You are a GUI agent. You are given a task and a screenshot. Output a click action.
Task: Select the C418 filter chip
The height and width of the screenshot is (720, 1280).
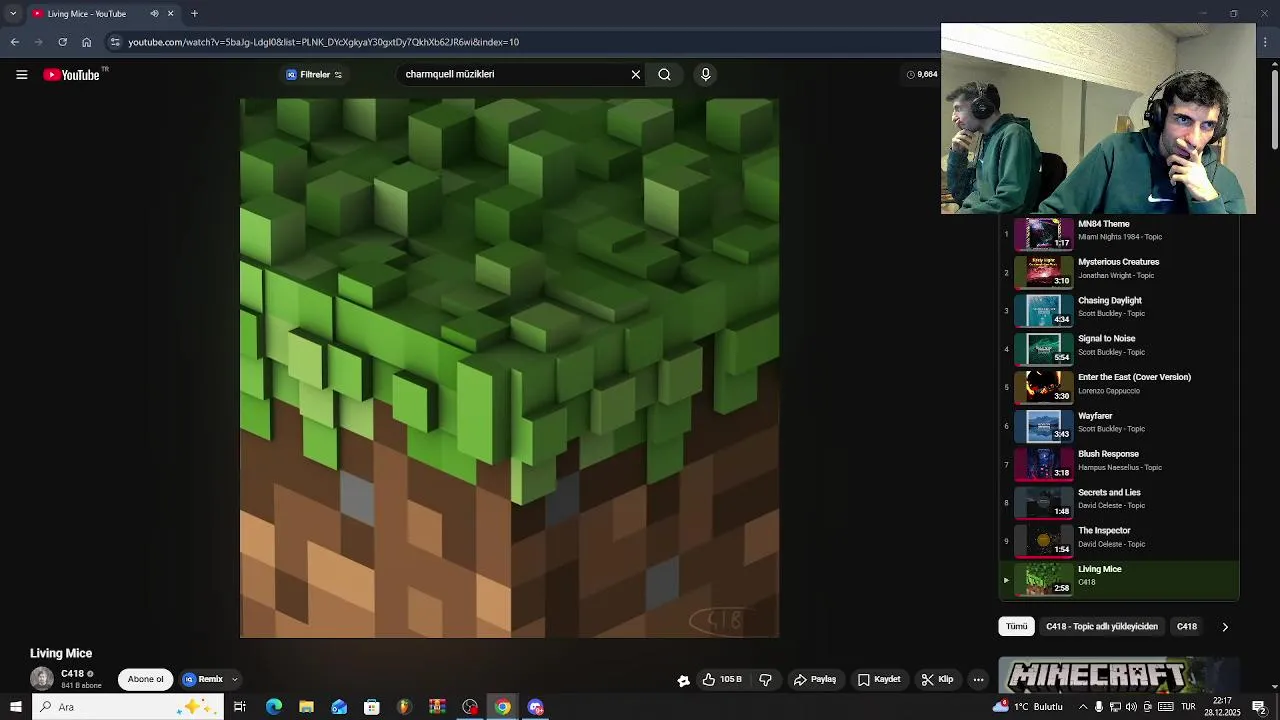pos(1186,627)
